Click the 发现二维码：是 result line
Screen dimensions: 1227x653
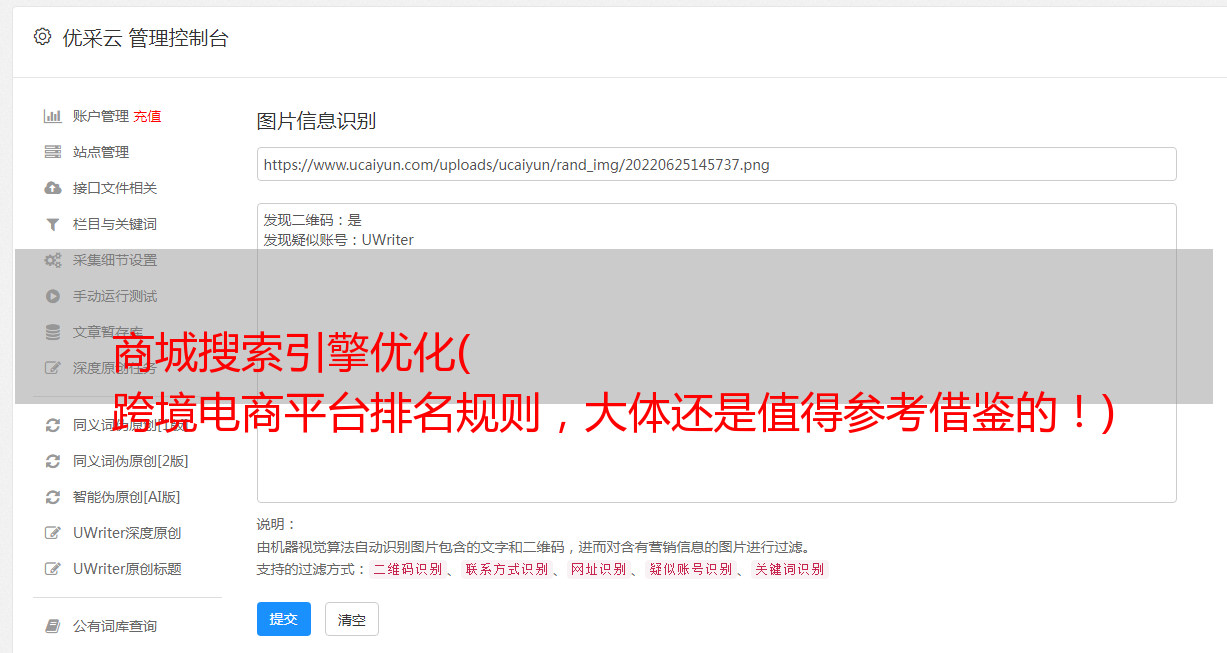coord(313,220)
